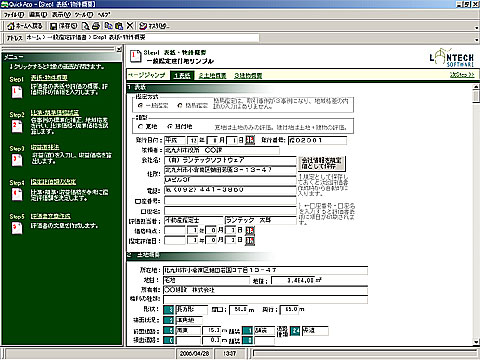Viewport: 480px width, 360px height.
Task: Click the vertical scrollbar up arrow
Action: pos(476,87)
